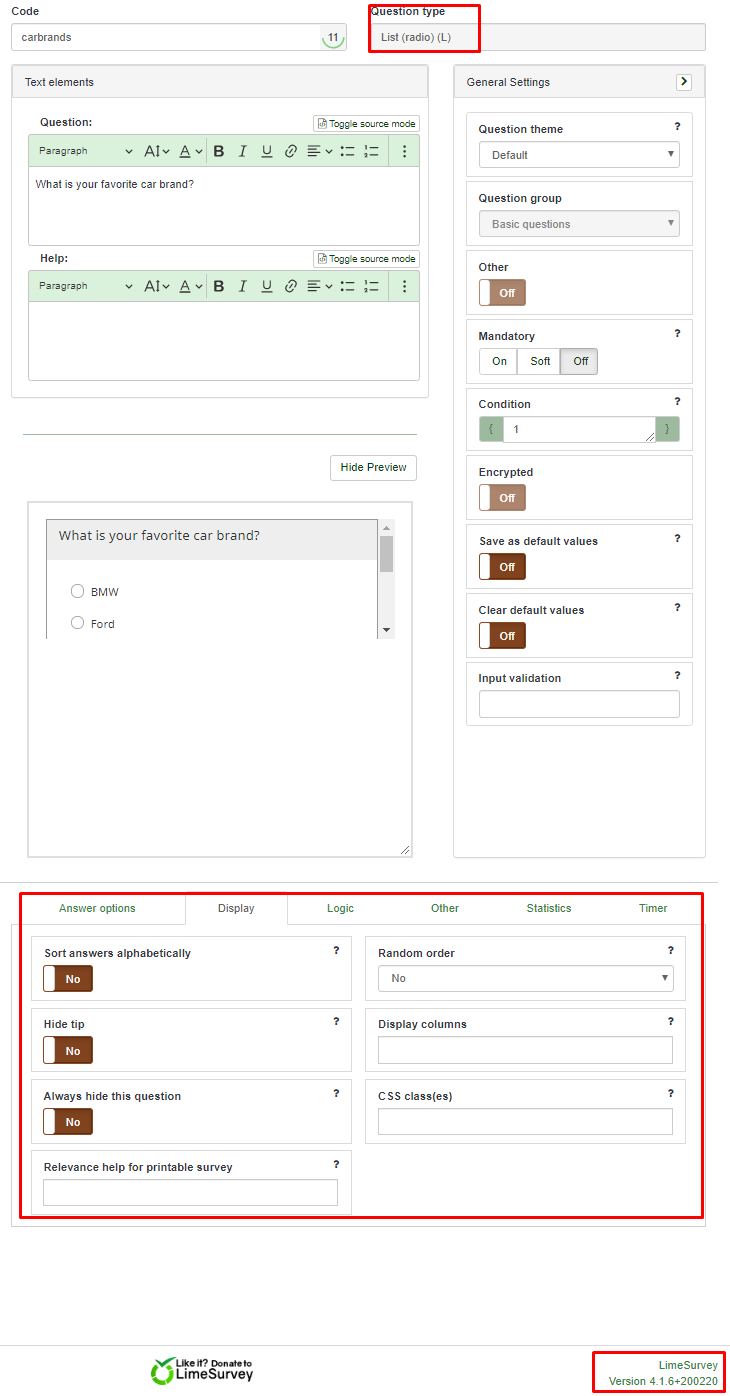This screenshot has height=1396, width=730.
Task: Open the Question type selector
Action: pyautogui.click(x=538, y=37)
